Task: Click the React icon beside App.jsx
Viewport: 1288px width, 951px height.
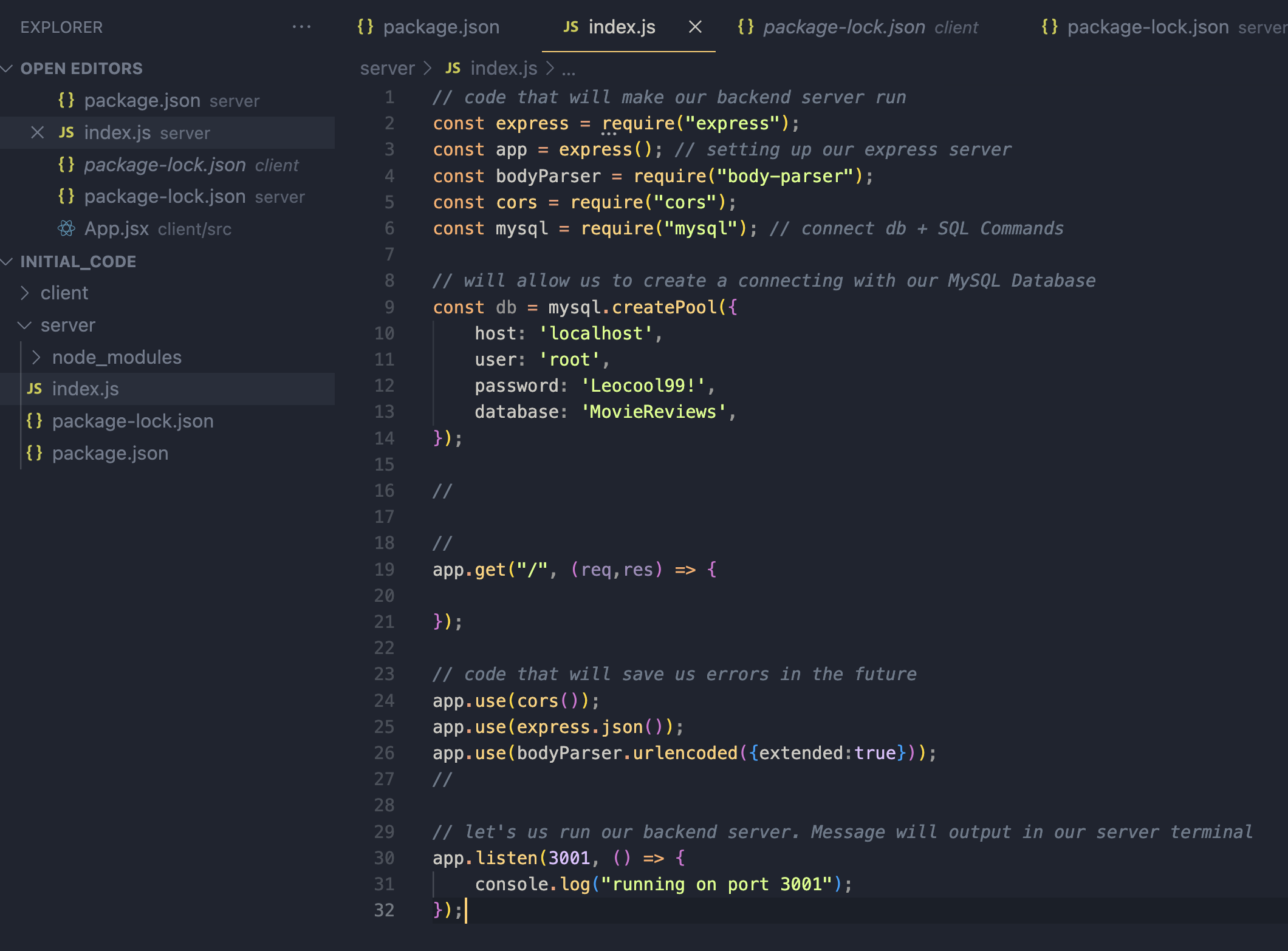Action: [x=66, y=228]
